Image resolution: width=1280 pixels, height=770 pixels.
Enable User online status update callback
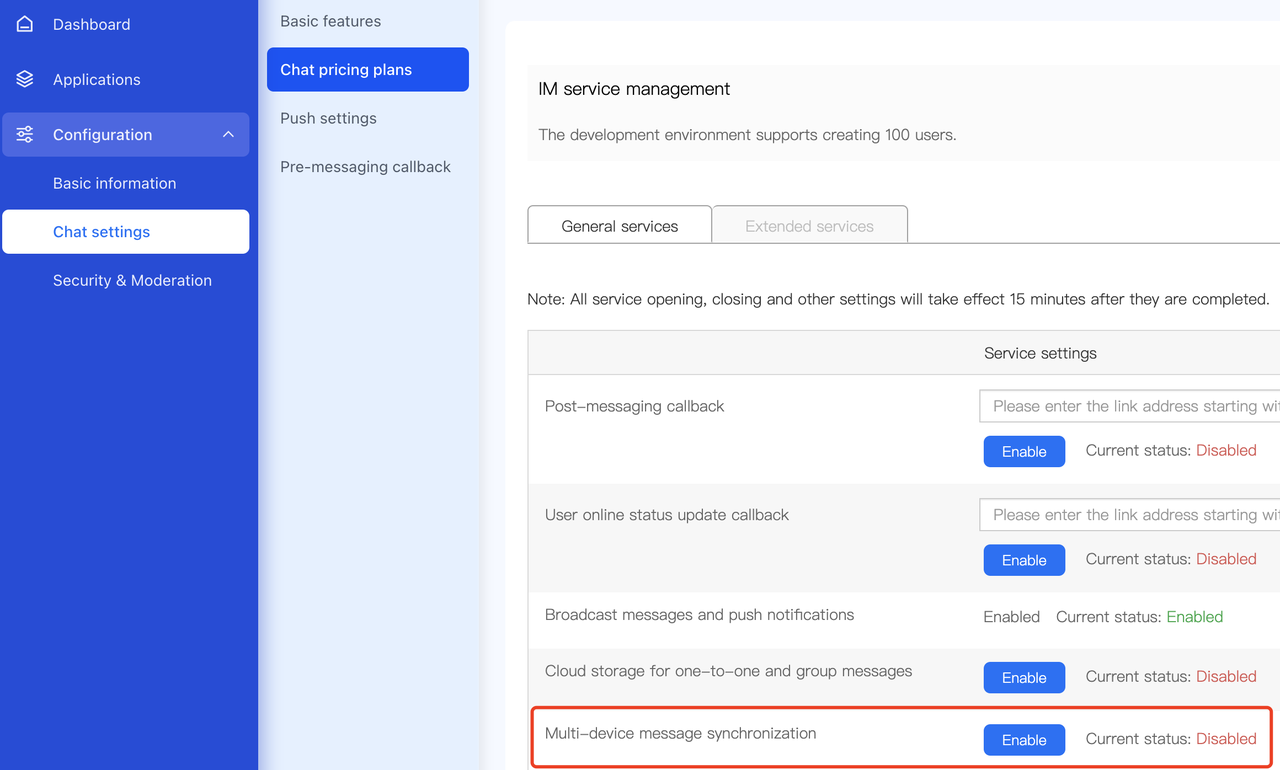click(1024, 560)
